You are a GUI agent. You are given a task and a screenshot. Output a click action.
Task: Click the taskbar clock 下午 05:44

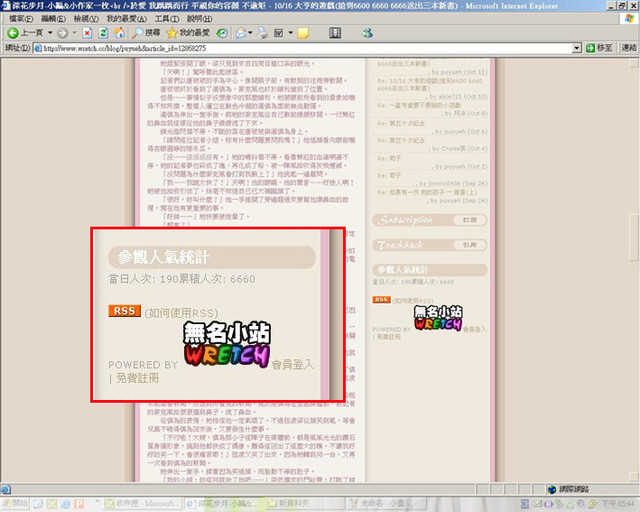click(x=618, y=504)
